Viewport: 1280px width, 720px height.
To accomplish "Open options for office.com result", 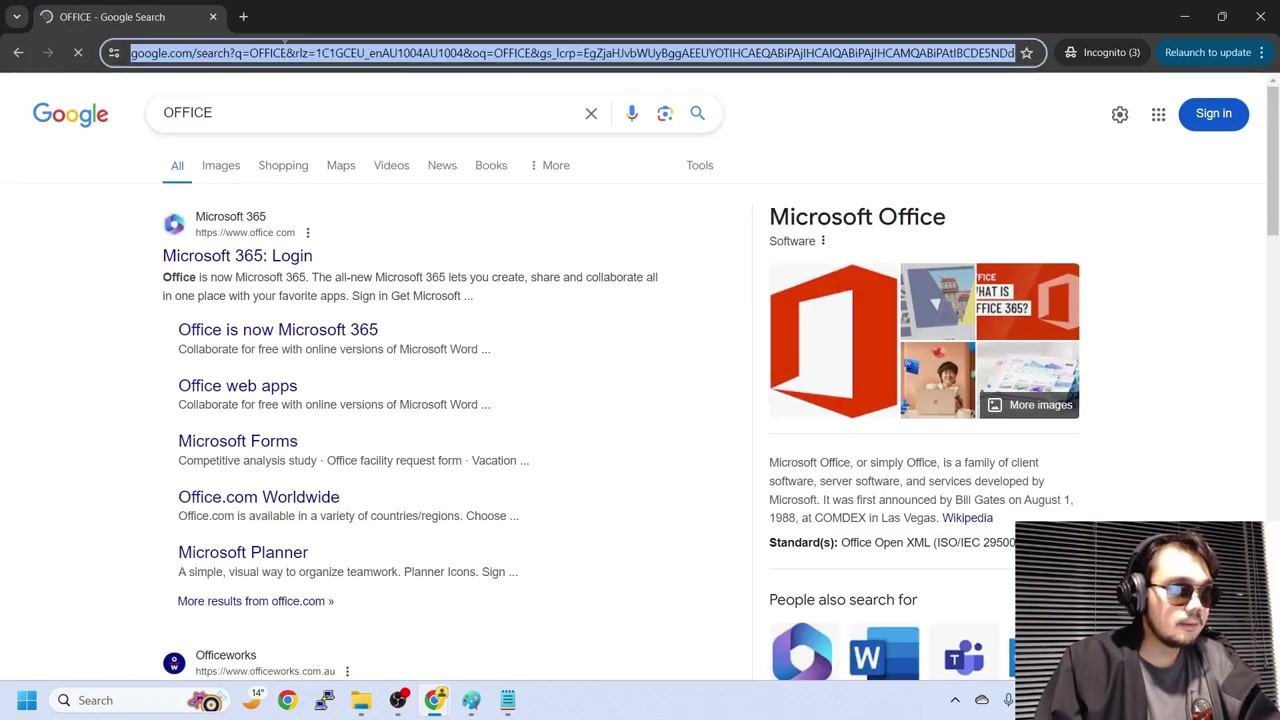I will (308, 233).
